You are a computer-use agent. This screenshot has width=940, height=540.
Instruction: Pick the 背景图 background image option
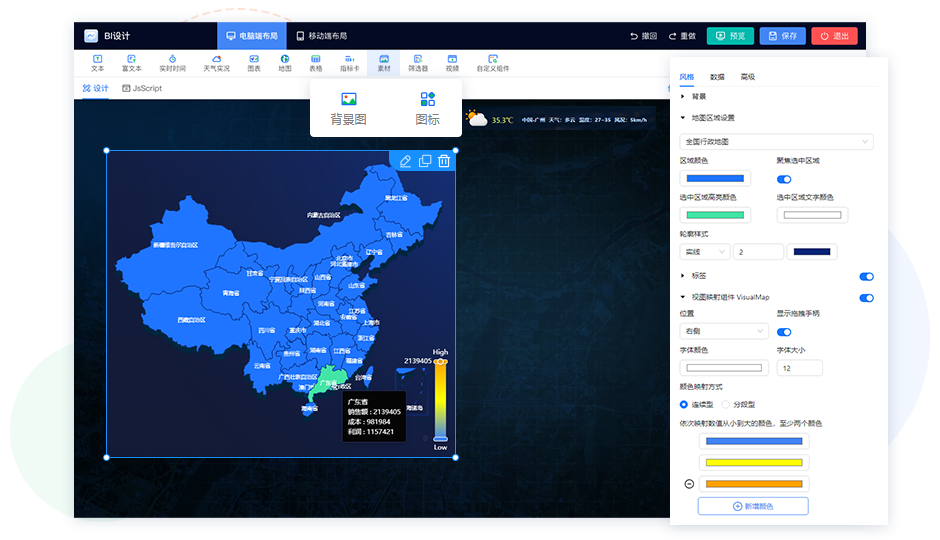348,108
